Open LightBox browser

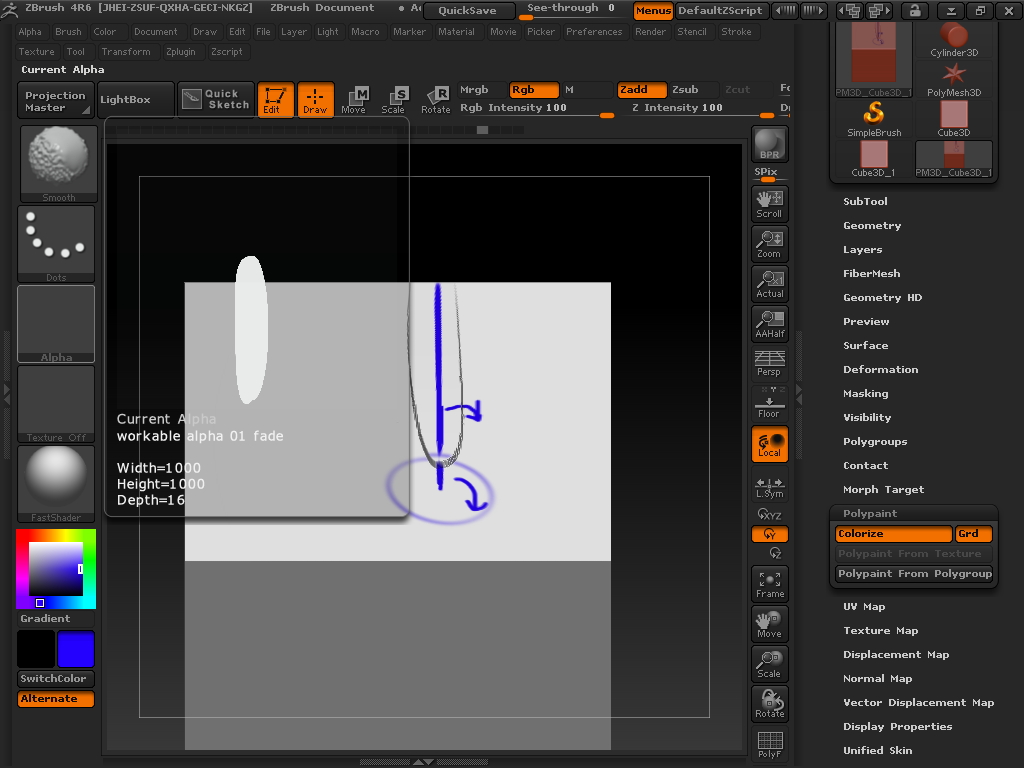pos(125,99)
